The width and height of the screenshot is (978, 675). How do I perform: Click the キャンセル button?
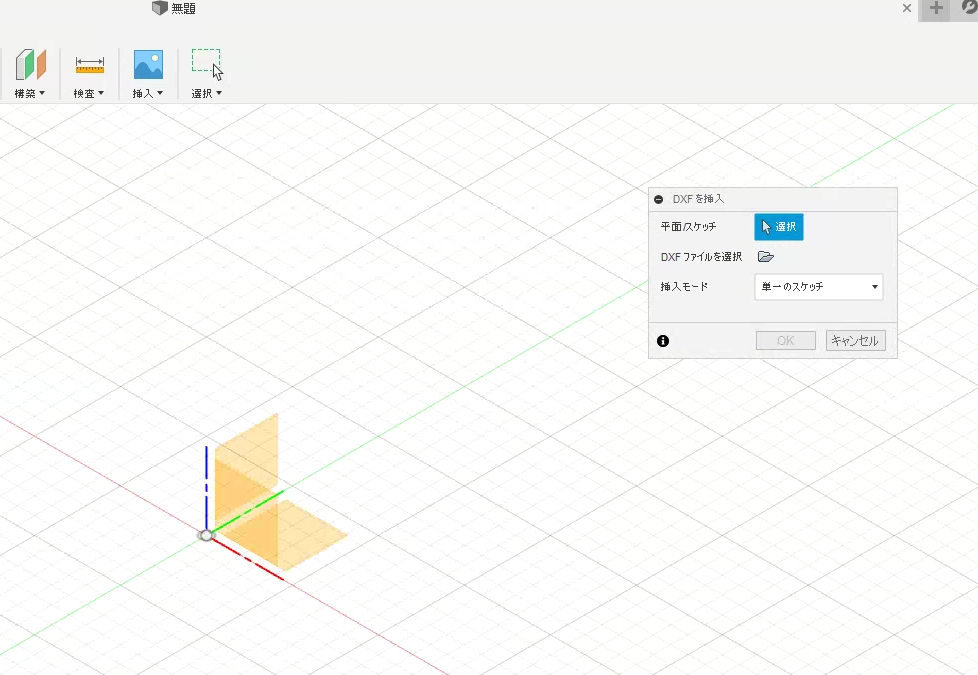point(856,341)
